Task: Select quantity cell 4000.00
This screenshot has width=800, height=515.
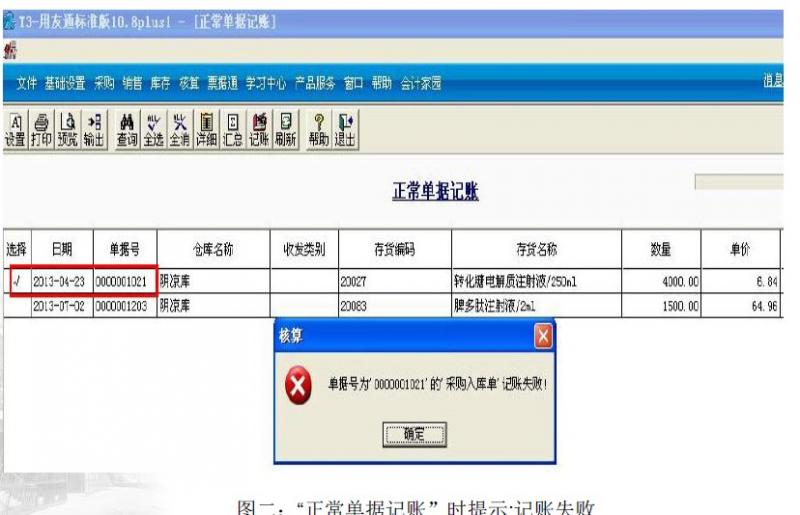Action: [x=661, y=281]
